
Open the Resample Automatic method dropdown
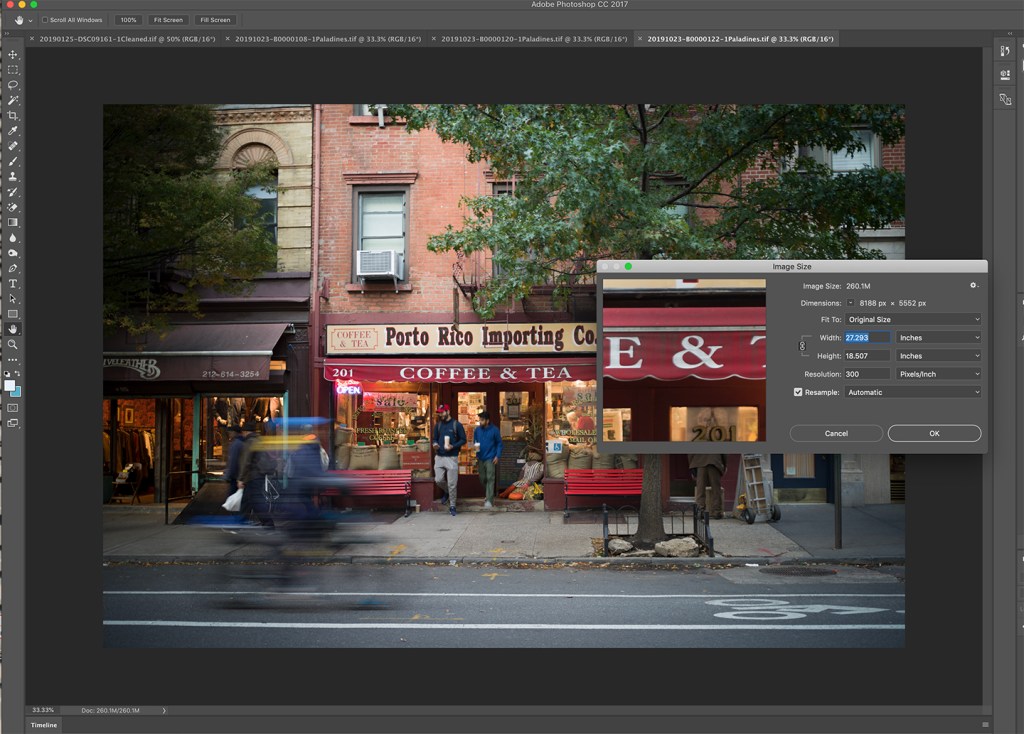pos(913,392)
